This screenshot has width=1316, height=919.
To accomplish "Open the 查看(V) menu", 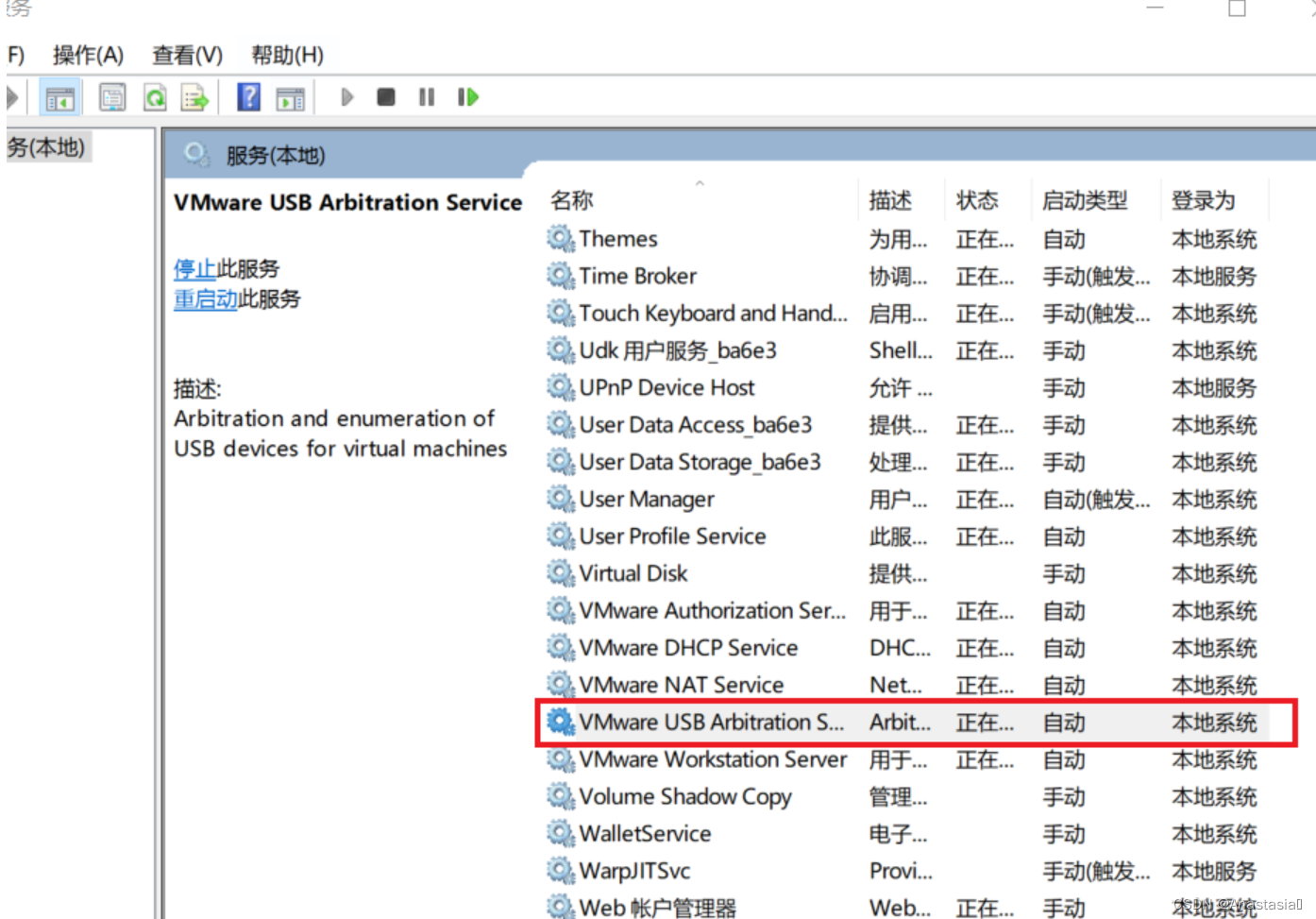I will tap(188, 55).
